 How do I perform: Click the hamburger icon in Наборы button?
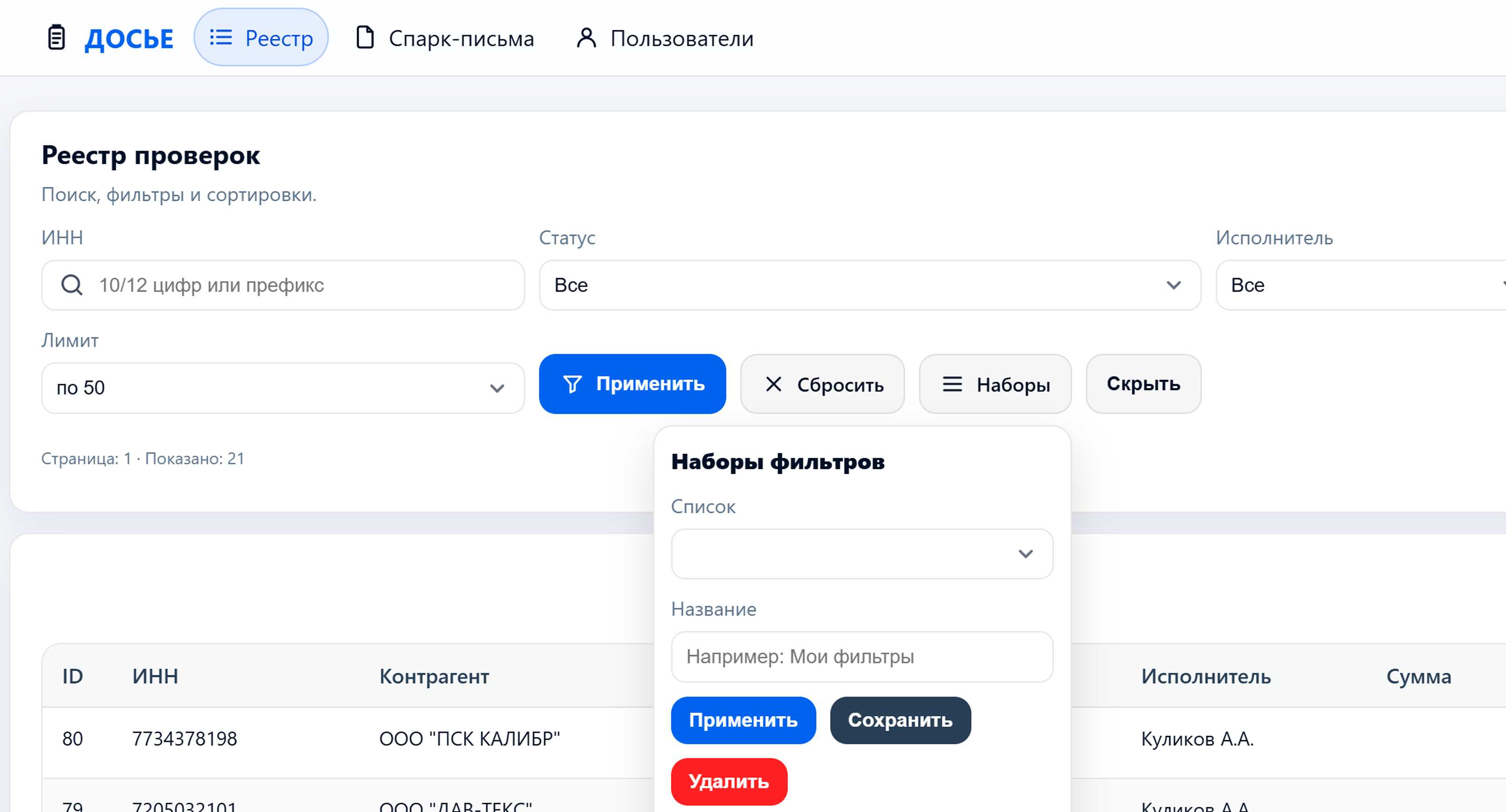coord(952,384)
